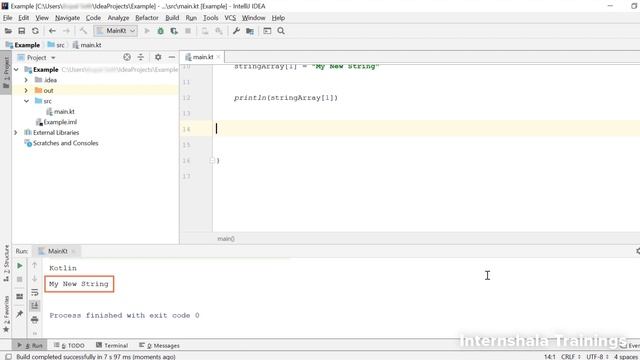640x360 pixels.
Task: Open the File menu
Action: point(7,18)
